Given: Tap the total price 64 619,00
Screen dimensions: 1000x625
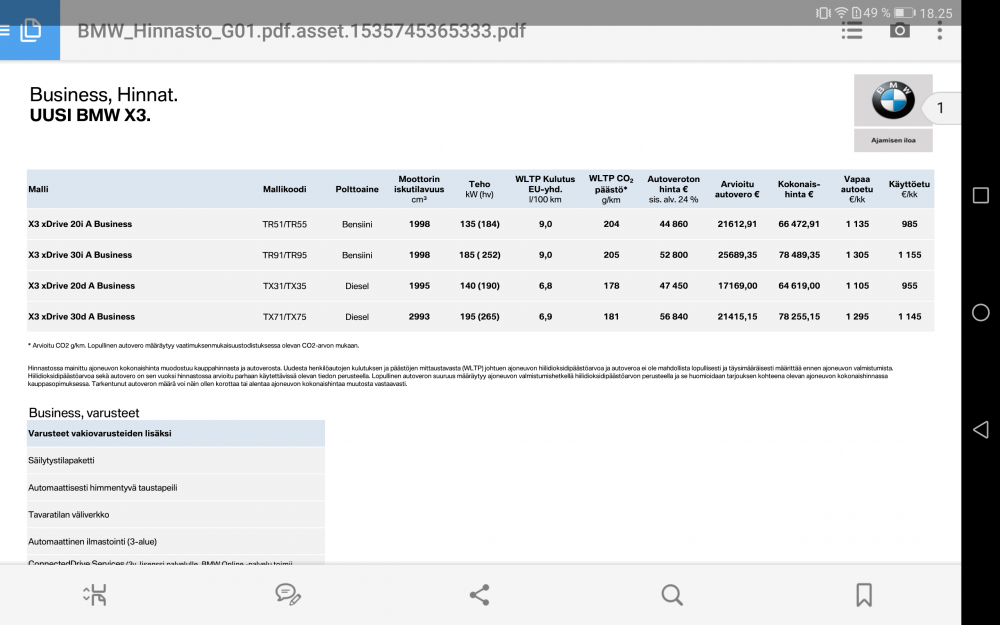Looking at the screenshot, I should [798, 286].
